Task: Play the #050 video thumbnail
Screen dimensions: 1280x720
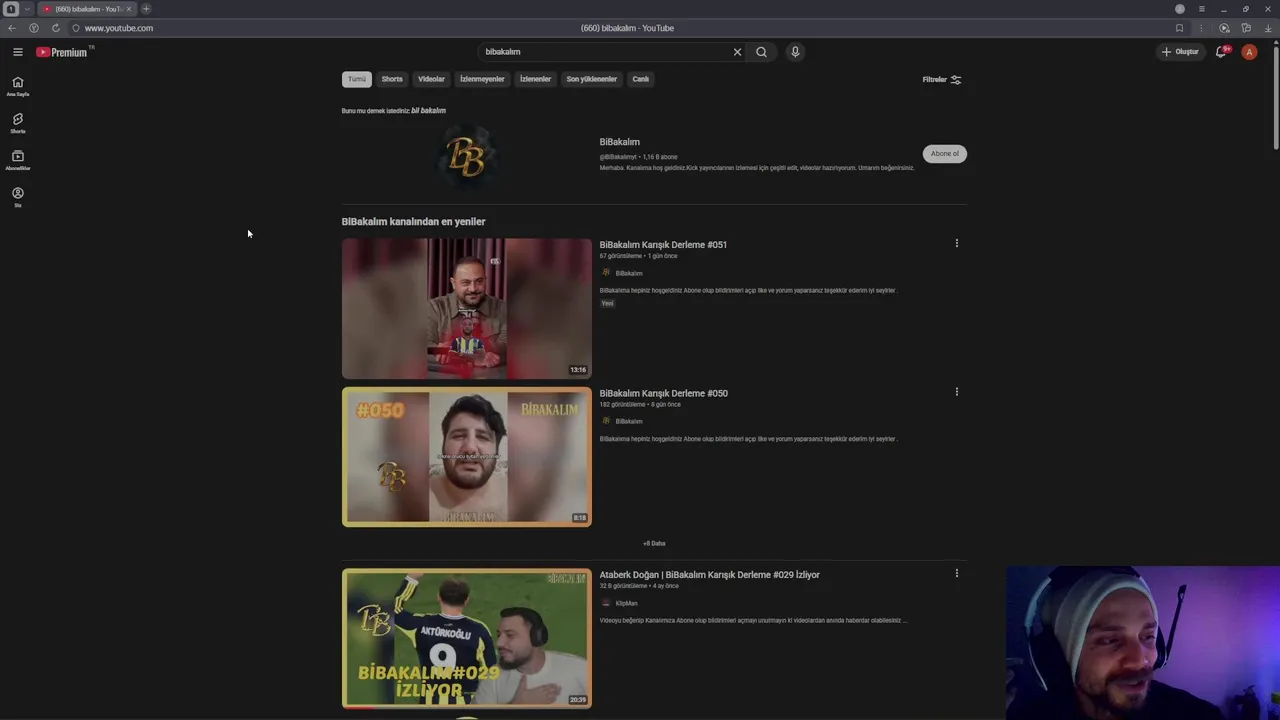Action: [x=466, y=456]
